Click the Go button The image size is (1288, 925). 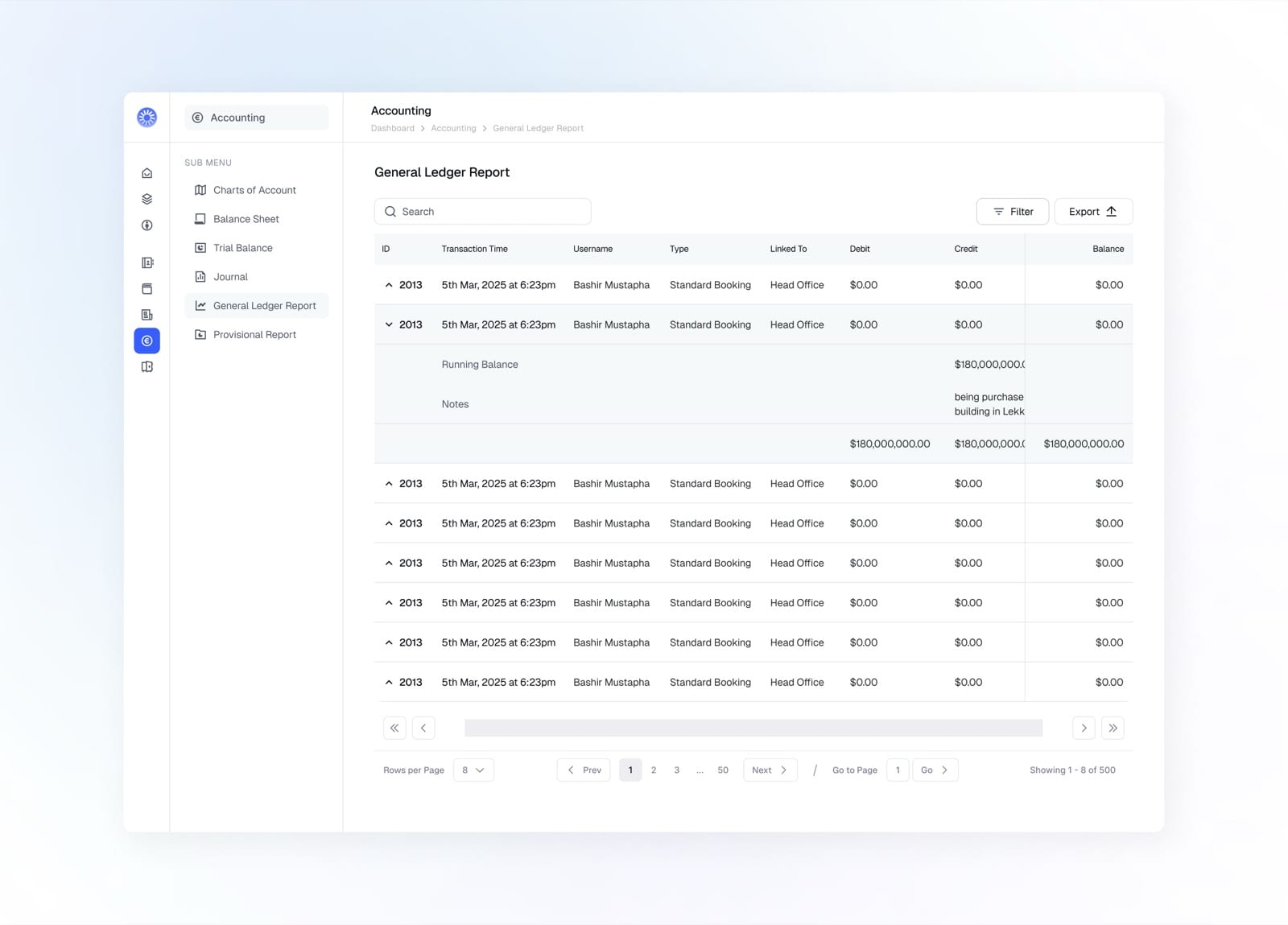click(x=935, y=770)
